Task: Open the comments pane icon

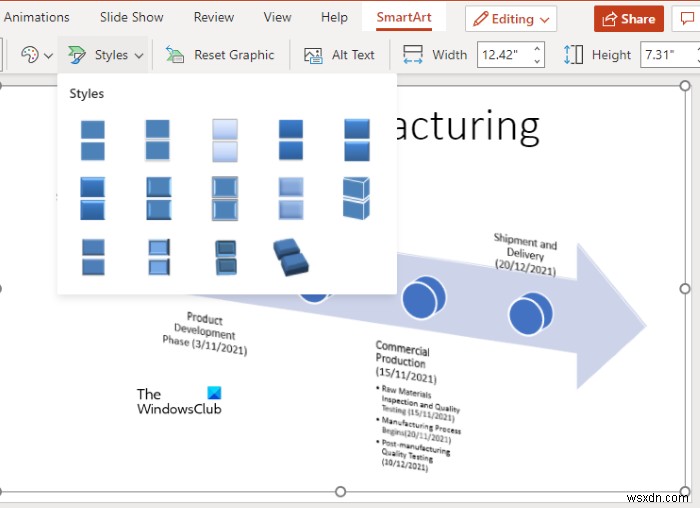Action: 688,19
